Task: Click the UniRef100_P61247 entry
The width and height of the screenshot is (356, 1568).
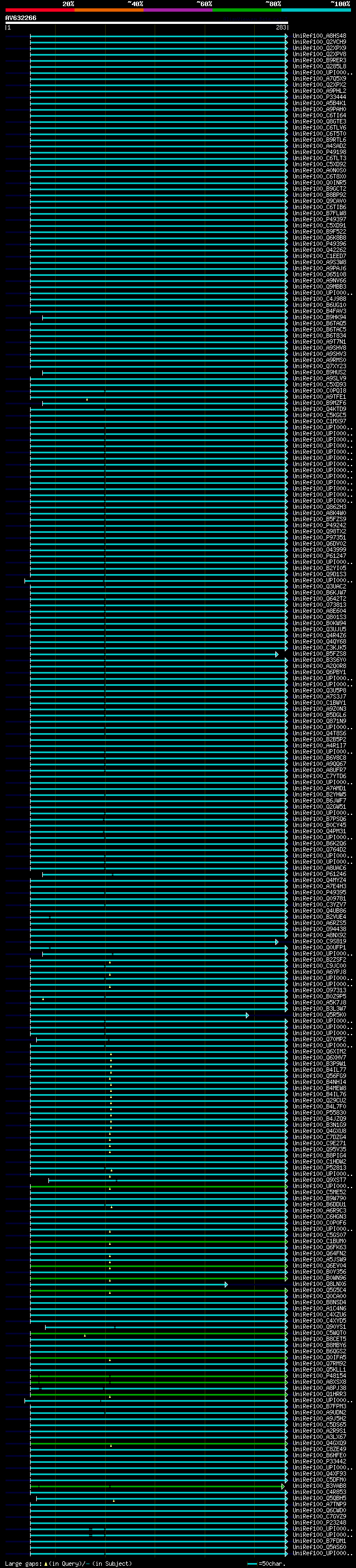Action: [319, 556]
